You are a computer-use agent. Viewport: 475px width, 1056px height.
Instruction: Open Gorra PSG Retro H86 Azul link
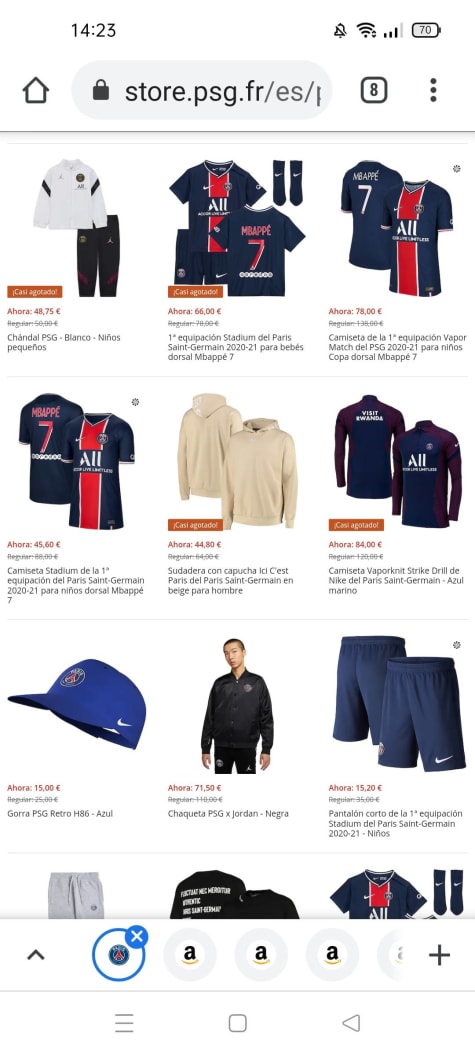(60, 814)
